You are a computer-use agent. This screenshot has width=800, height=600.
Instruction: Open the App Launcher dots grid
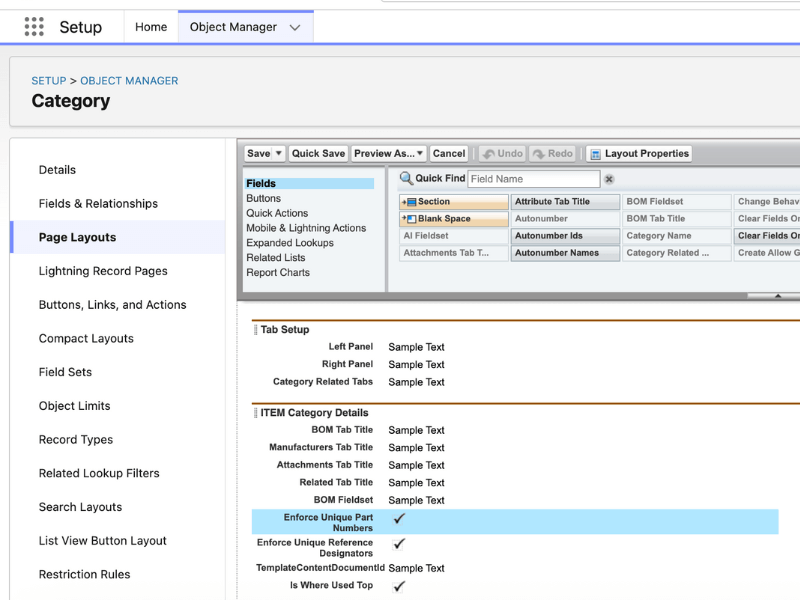click(34, 27)
